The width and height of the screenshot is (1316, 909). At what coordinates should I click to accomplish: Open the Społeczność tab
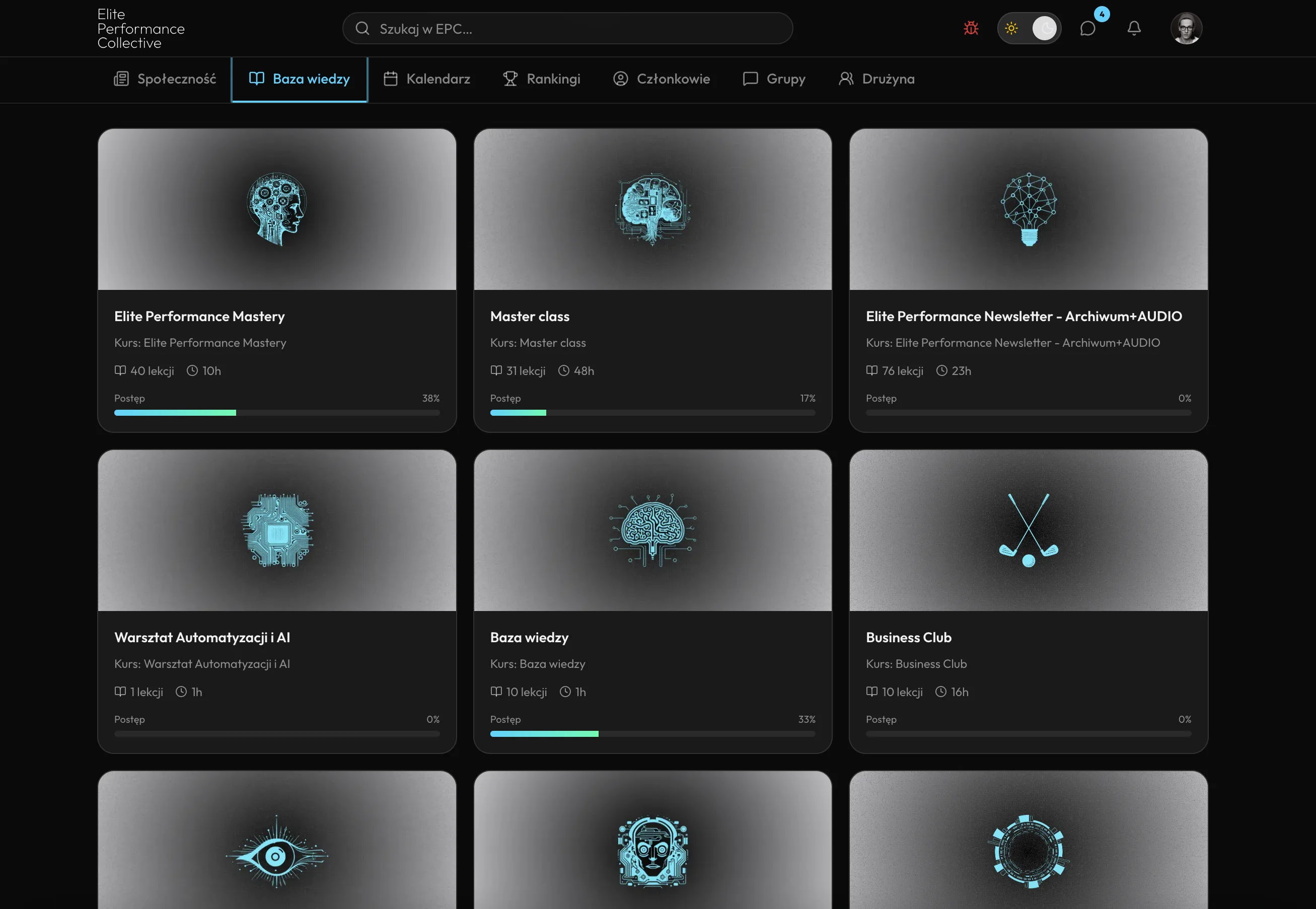(165, 79)
